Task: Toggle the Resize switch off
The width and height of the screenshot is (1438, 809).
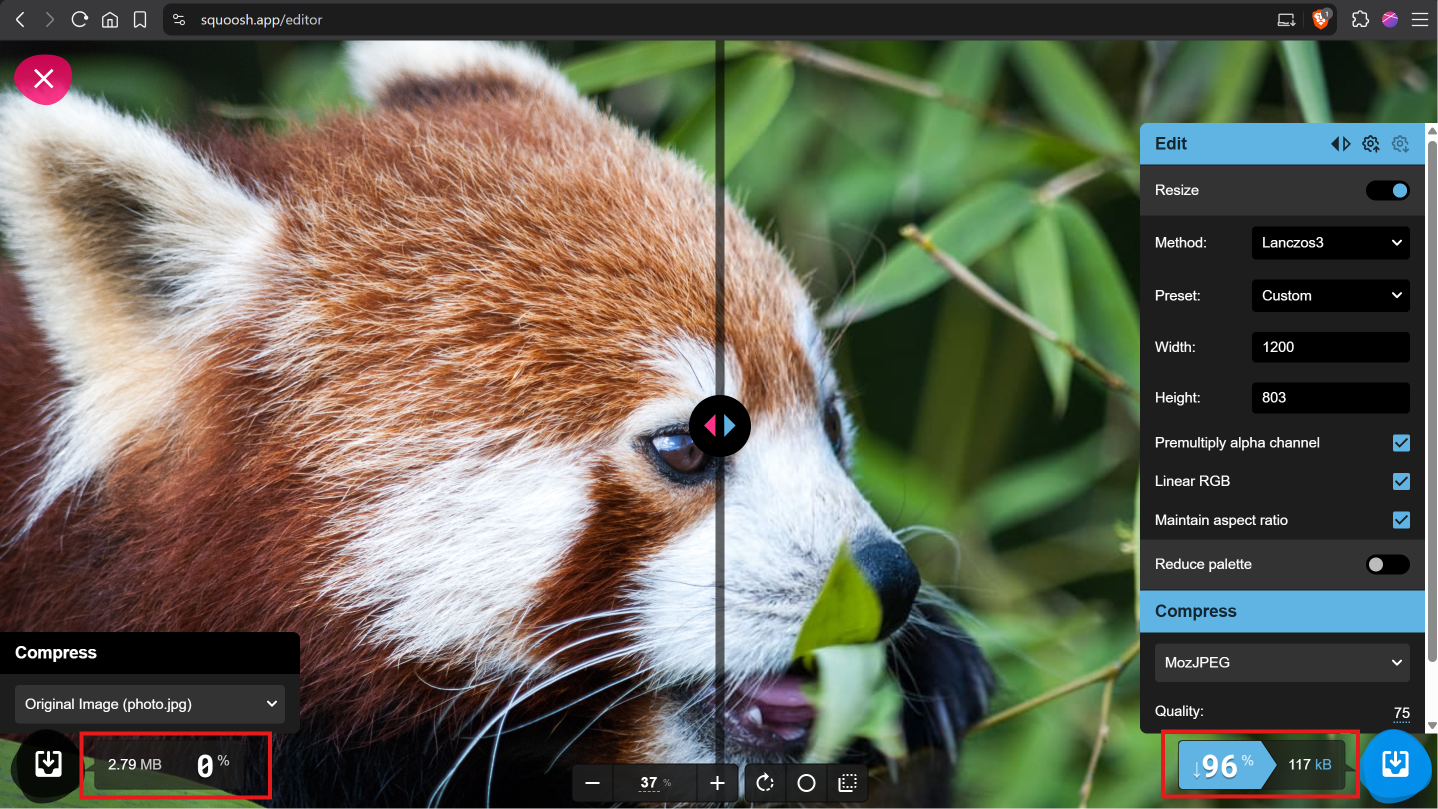Action: click(x=1388, y=190)
